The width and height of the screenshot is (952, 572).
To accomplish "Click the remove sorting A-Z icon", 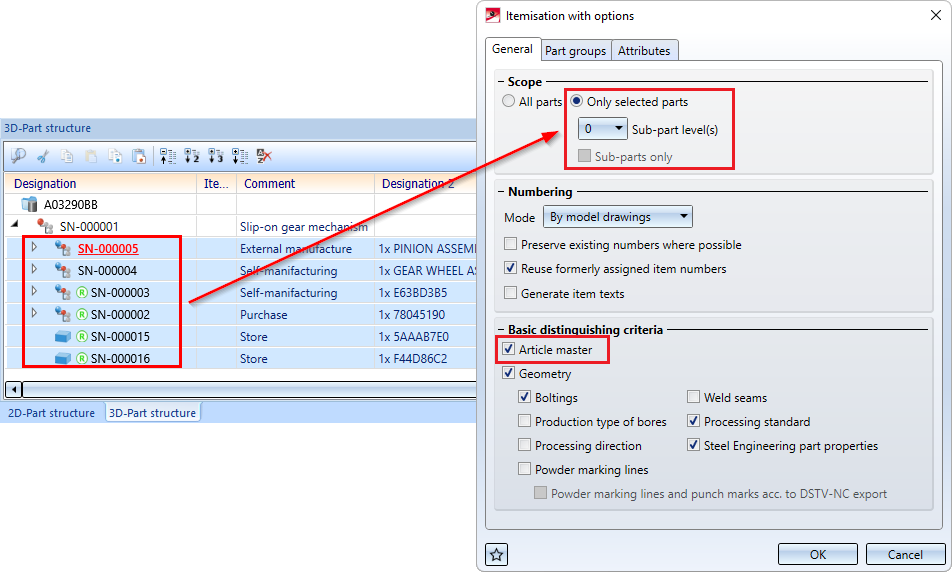I will pos(264,157).
